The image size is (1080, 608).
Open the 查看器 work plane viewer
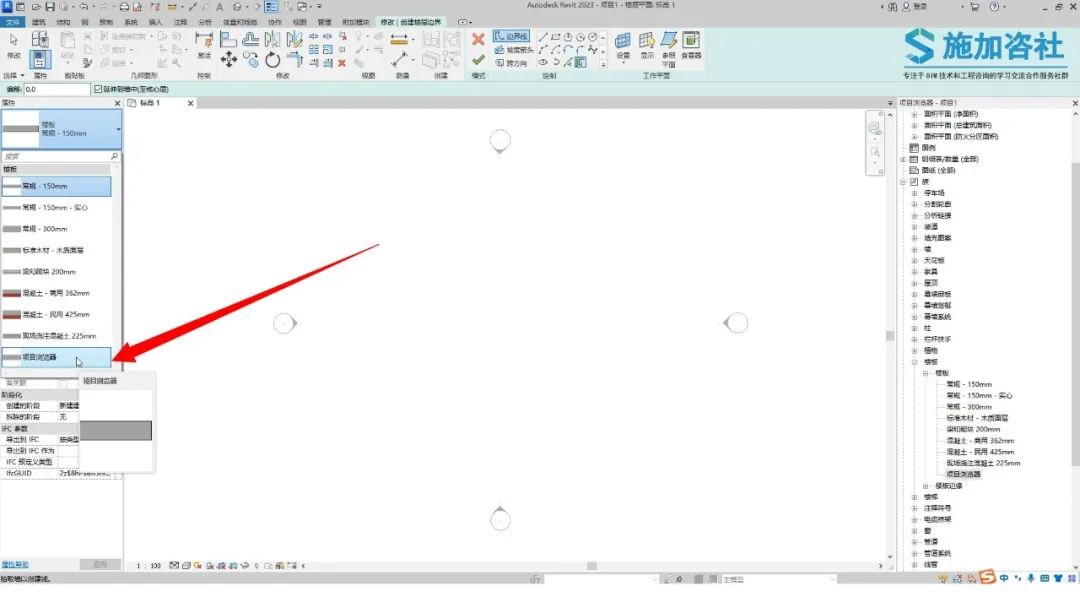click(x=691, y=45)
